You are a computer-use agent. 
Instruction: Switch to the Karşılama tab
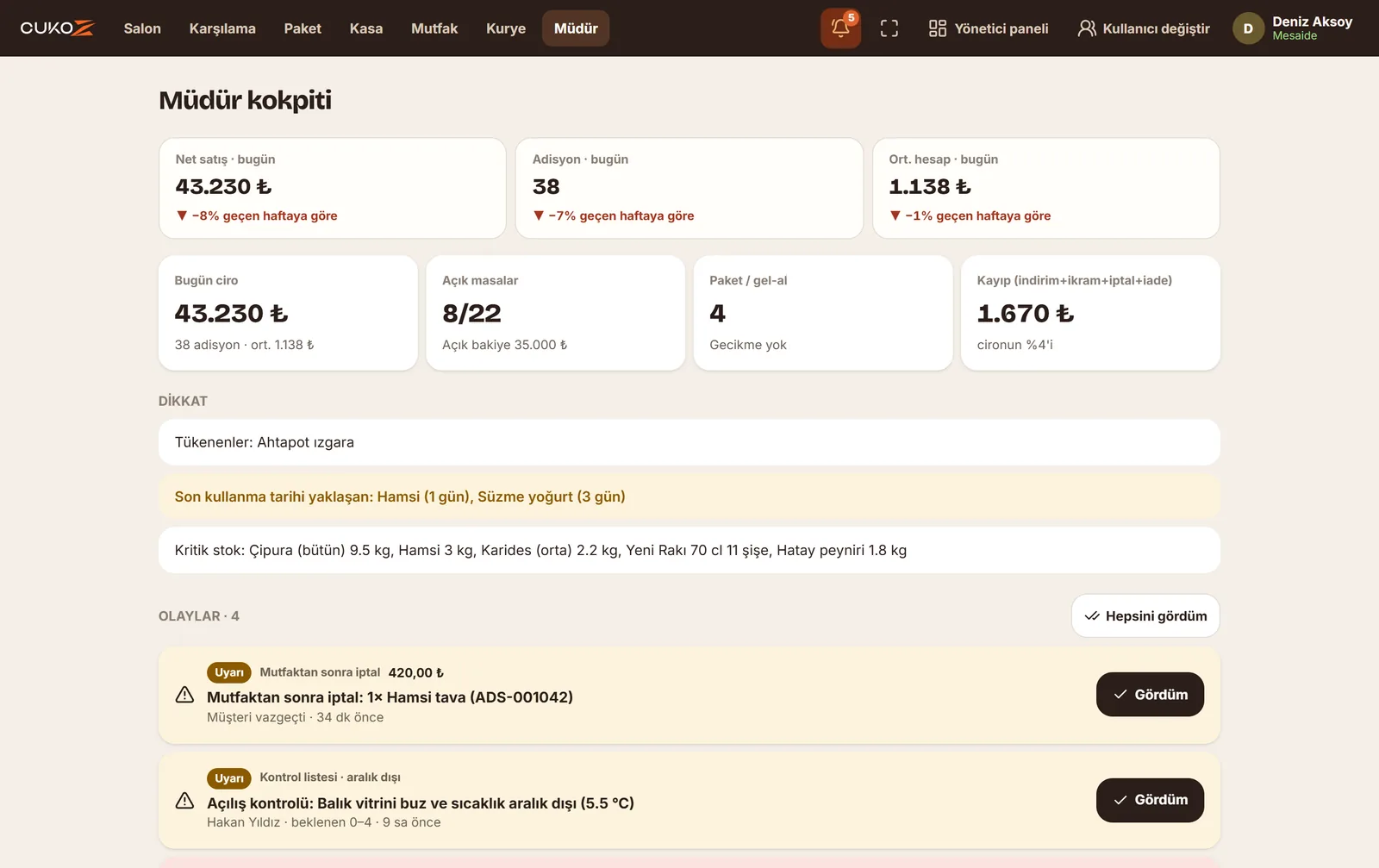222,28
